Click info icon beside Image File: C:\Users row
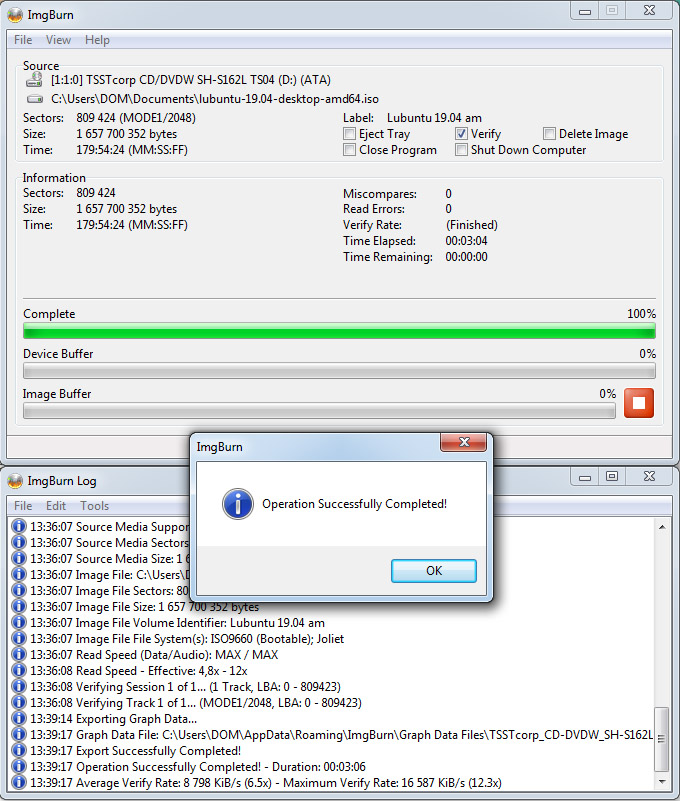The width and height of the screenshot is (680, 801). tap(18, 575)
